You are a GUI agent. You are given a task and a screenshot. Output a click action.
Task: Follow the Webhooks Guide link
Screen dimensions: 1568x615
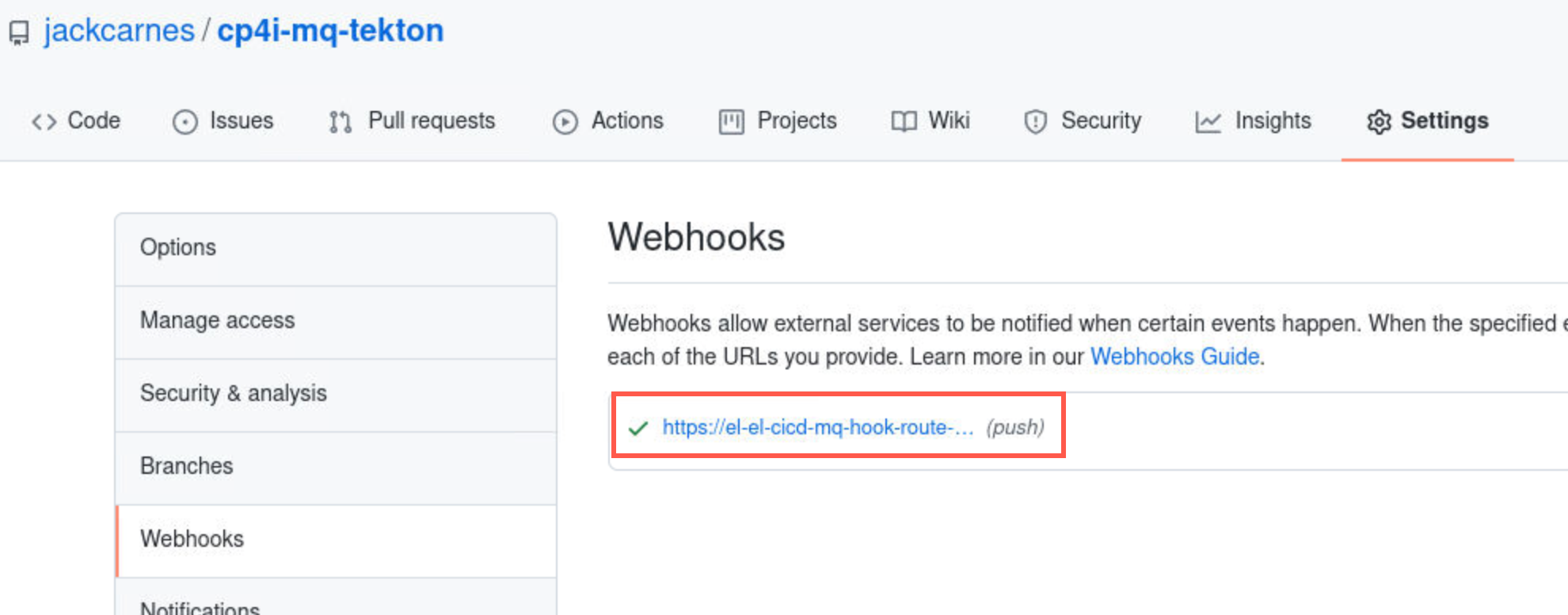(1174, 357)
